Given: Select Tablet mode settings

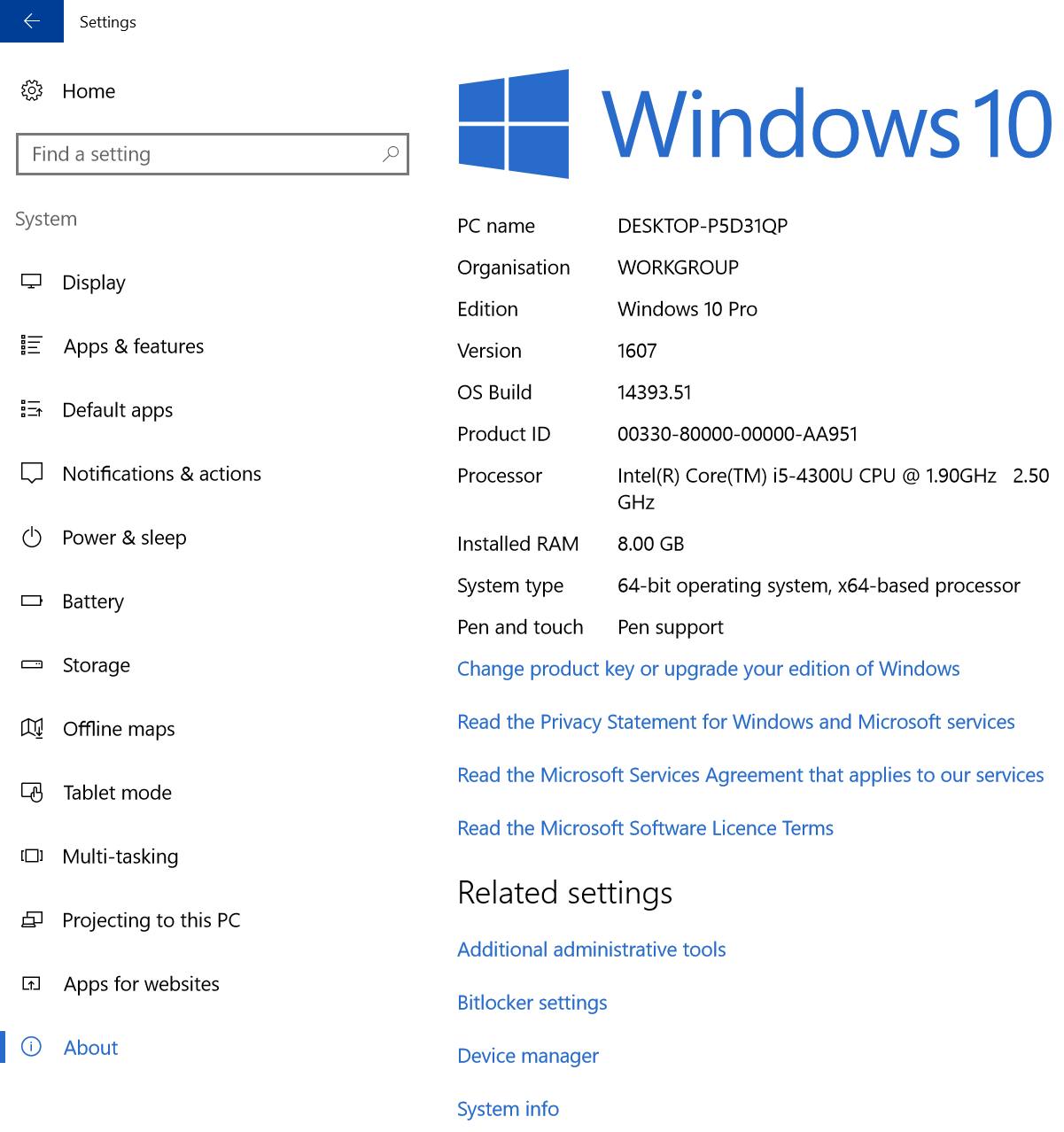Looking at the screenshot, I should pyautogui.click(x=118, y=793).
